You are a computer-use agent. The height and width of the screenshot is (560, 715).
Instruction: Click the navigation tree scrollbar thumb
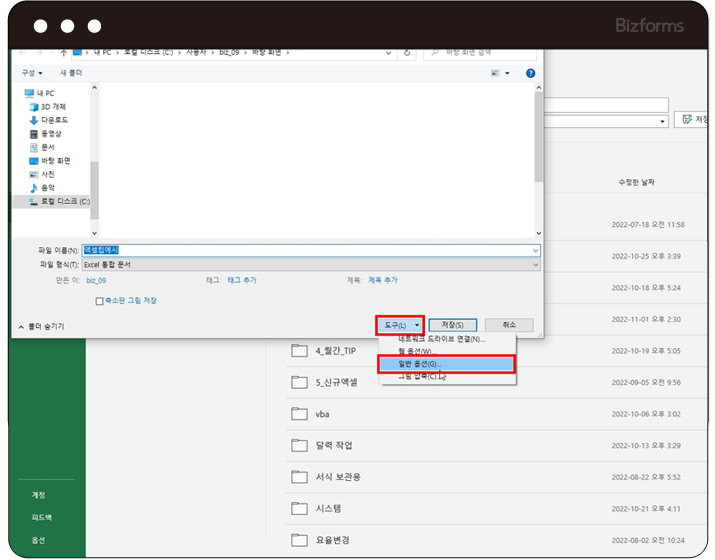(x=94, y=190)
